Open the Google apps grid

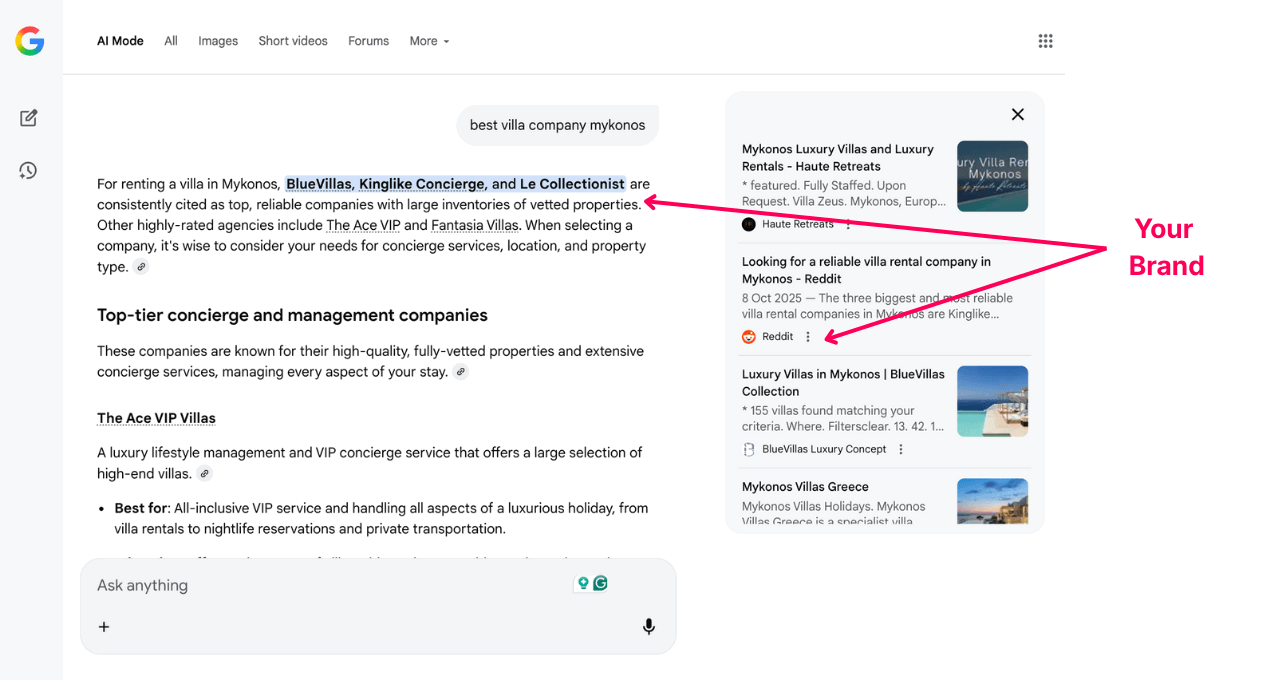[x=1045, y=40]
